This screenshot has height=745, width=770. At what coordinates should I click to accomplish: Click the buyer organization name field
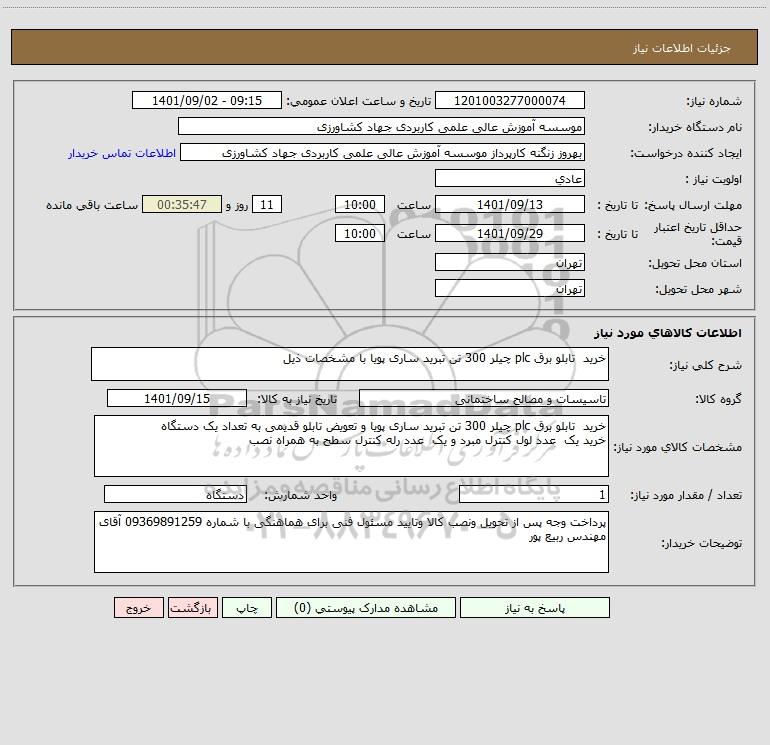381,126
